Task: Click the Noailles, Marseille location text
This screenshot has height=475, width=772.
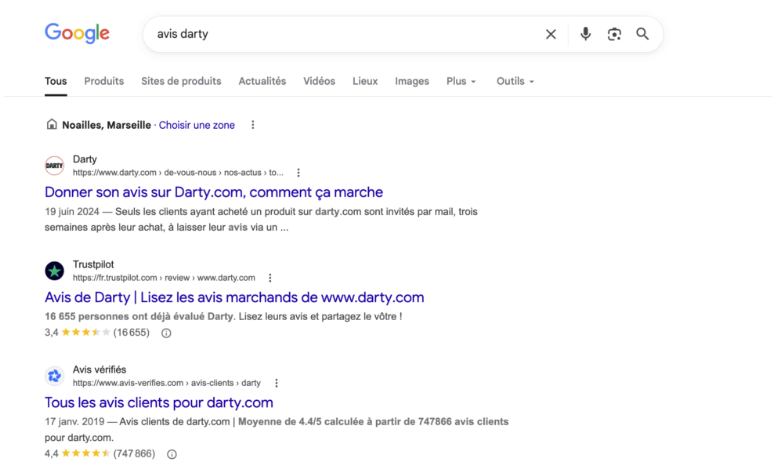Action: pos(106,125)
